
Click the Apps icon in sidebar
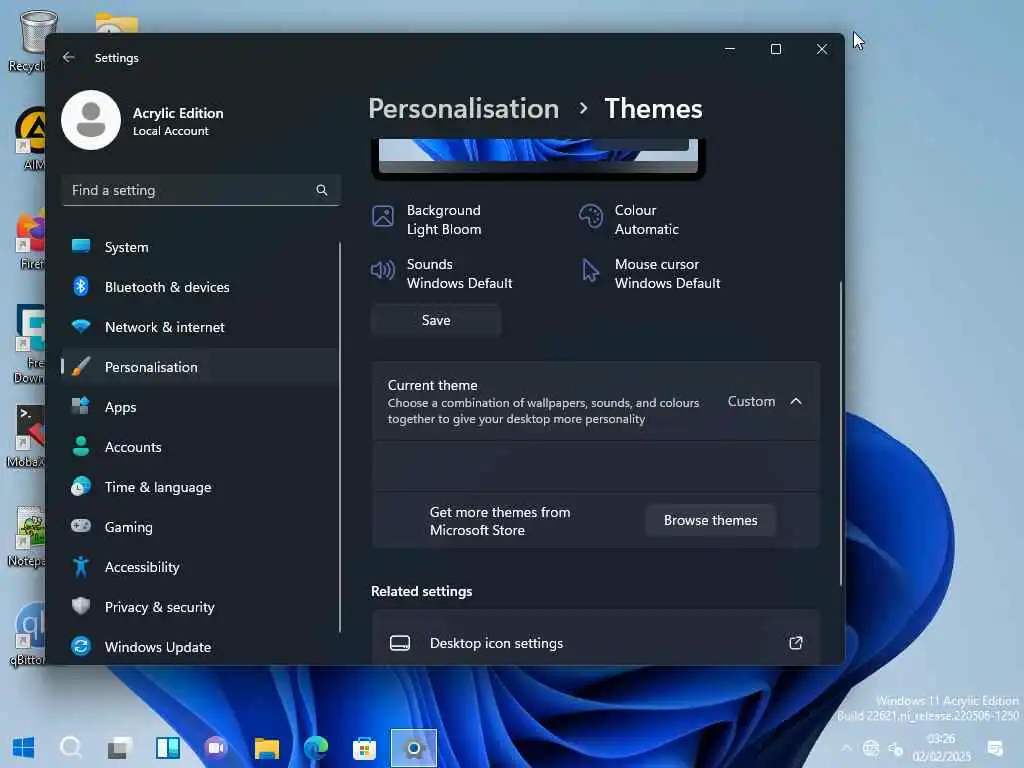click(81, 406)
